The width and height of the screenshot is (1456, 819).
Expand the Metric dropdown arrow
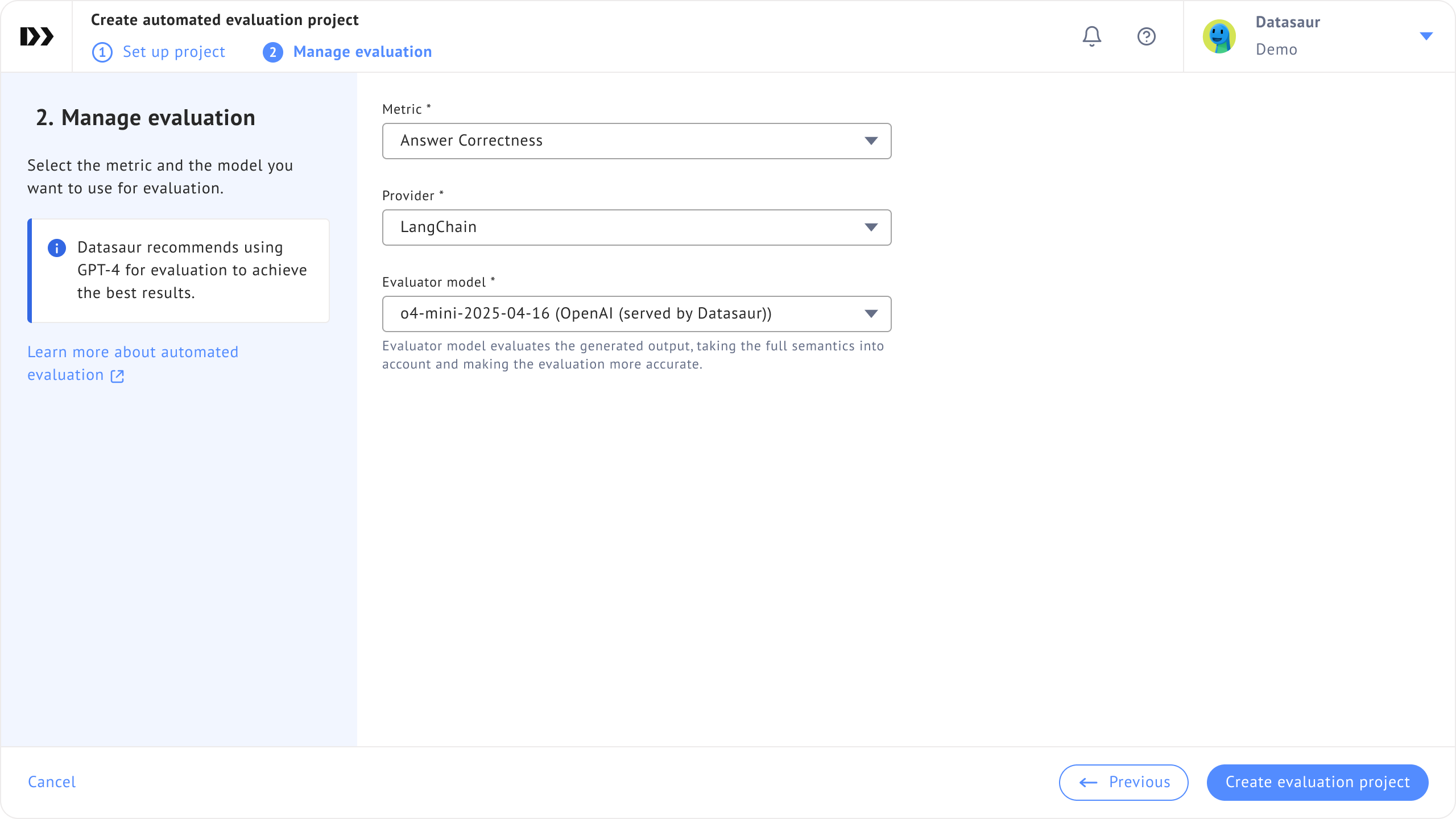(x=871, y=141)
